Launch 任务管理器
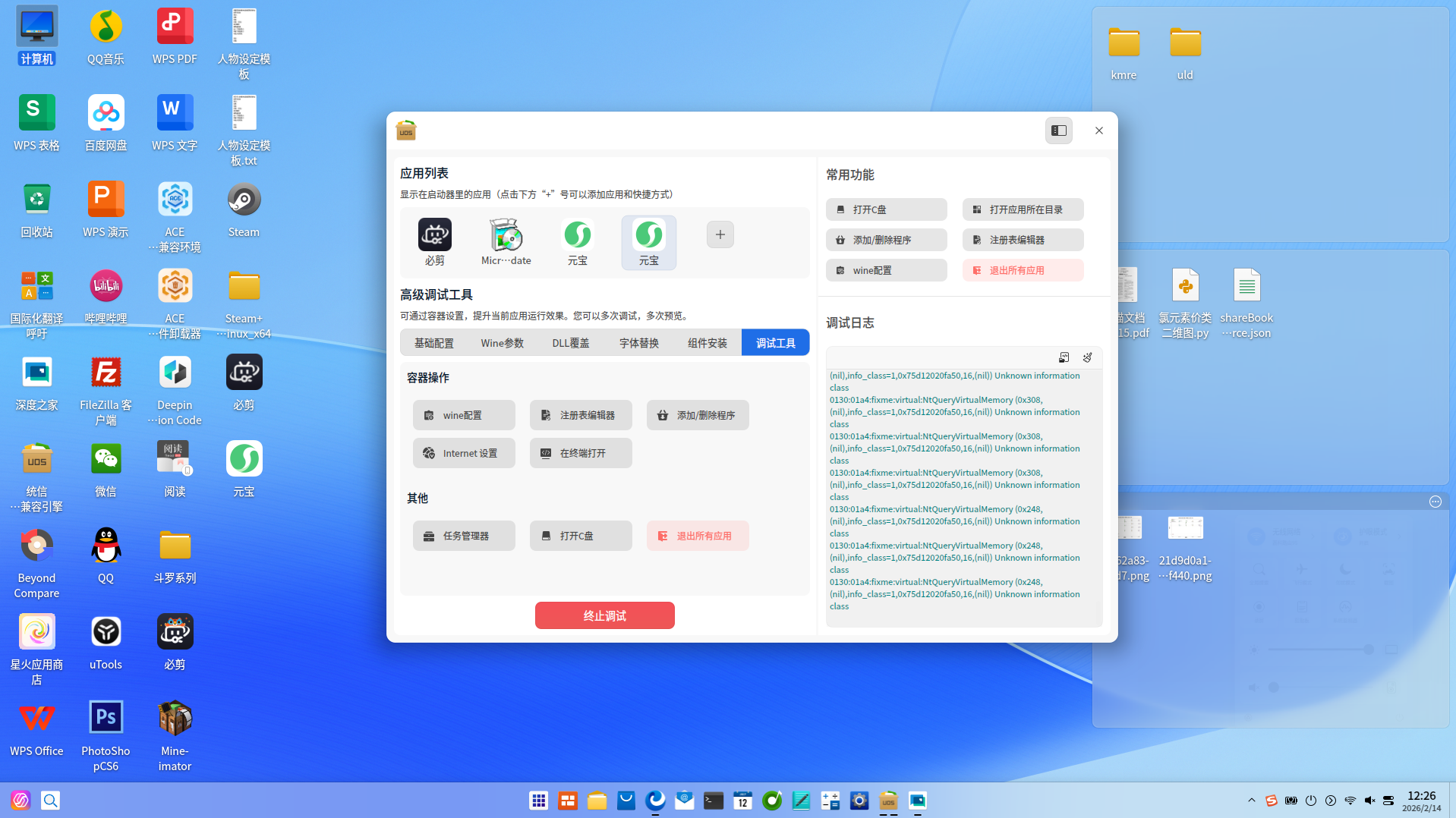This screenshot has width=1456, height=818. [x=464, y=536]
